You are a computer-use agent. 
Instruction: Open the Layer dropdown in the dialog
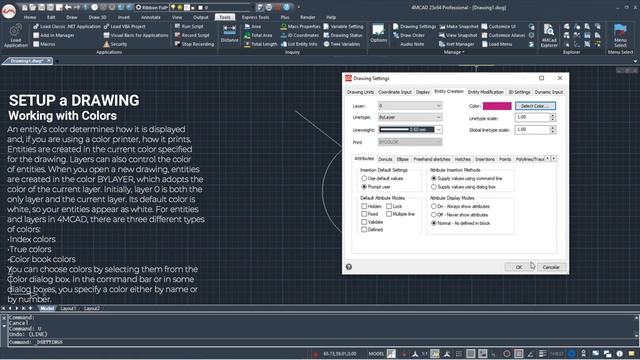410,106
